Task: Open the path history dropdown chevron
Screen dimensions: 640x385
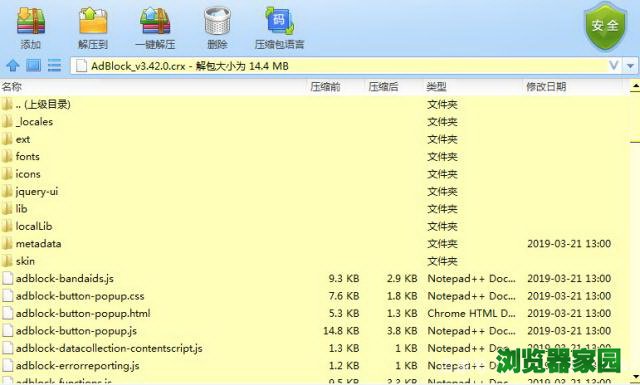Action: (614, 65)
